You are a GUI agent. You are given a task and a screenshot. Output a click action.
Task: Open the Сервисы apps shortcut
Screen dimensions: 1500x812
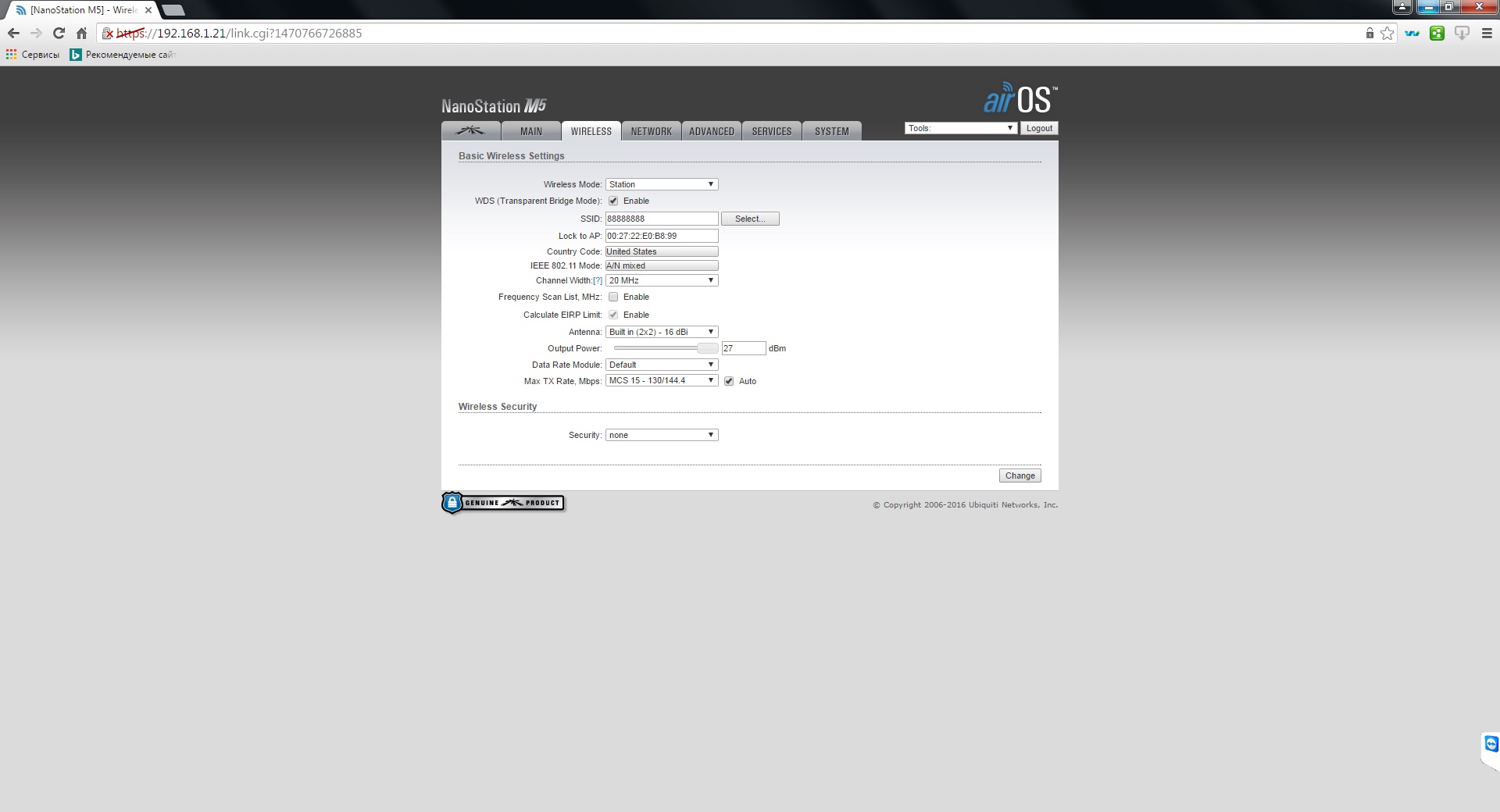pos(33,55)
